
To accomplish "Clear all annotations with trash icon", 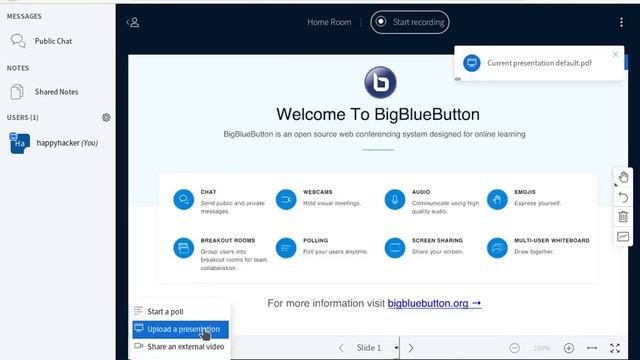I will pos(623,217).
